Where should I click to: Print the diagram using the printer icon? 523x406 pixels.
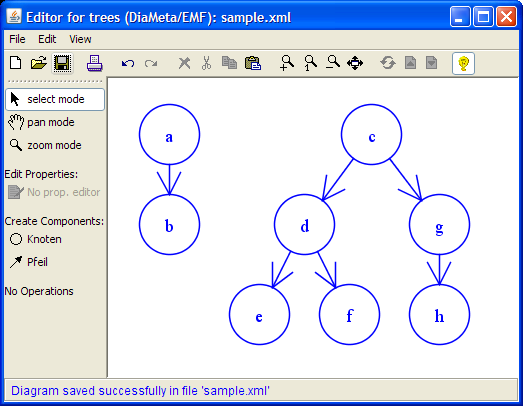click(x=95, y=63)
